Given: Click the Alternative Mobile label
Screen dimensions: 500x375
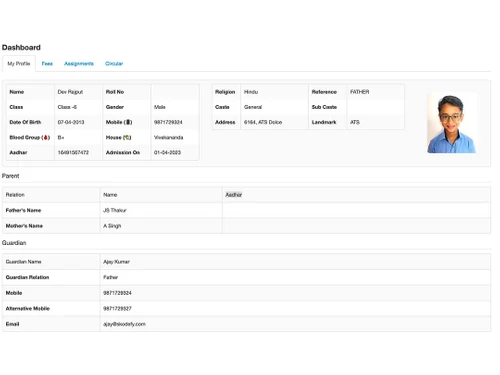Looking at the screenshot, I should 28,309.
